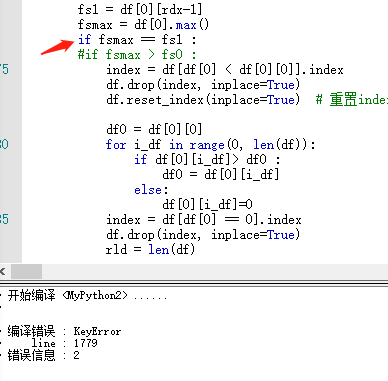Click output line '错误信息 : 2'
Image resolution: width=388 pixels, height=381 pixels.
click(43, 355)
